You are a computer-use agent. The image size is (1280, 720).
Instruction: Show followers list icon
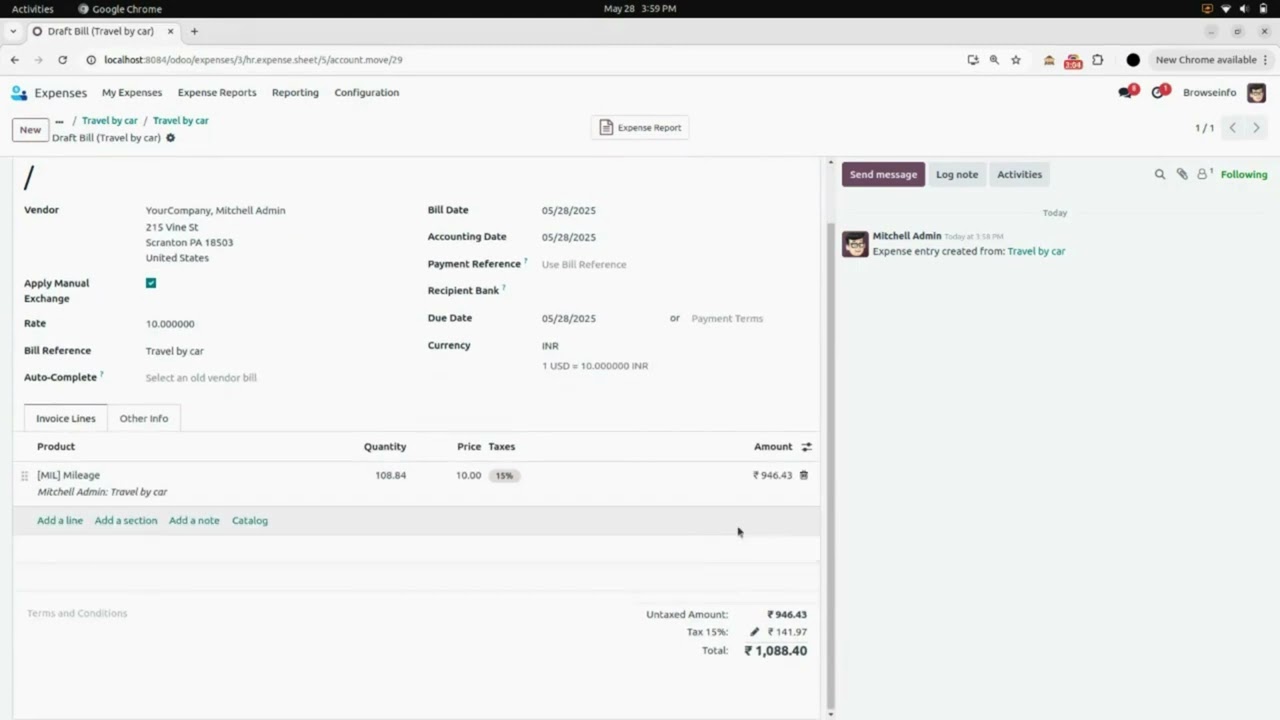[x=1204, y=174]
